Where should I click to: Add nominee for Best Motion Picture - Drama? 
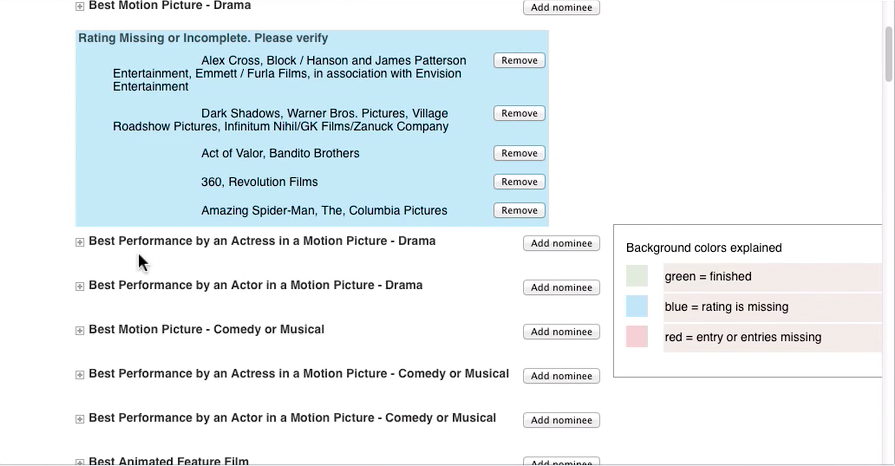click(x=561, y=8)
